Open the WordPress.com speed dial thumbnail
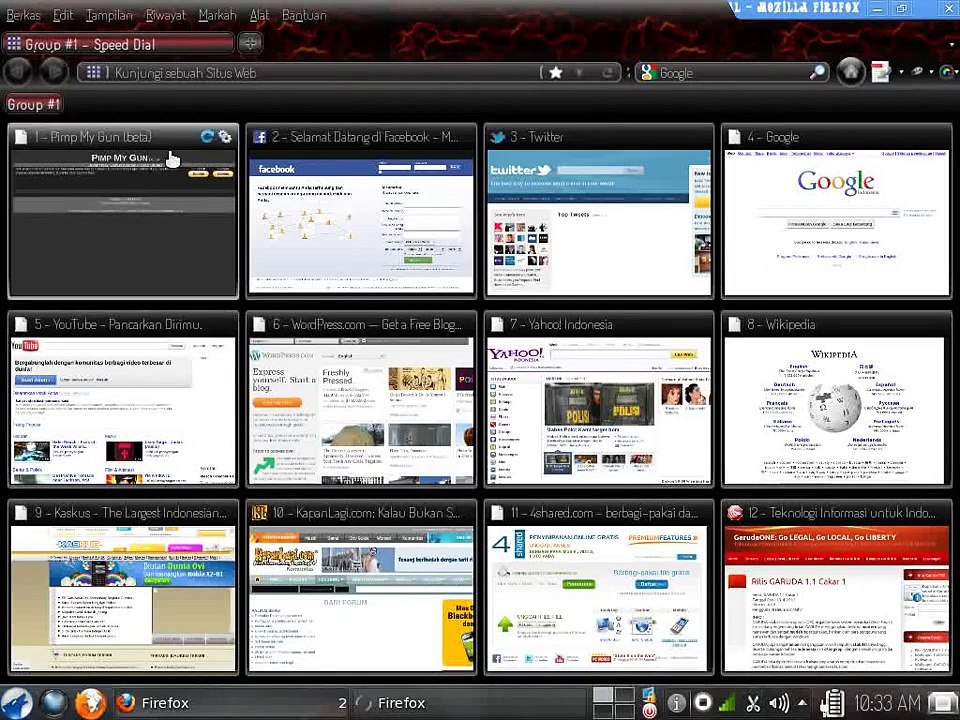Image resolution: width=960 pixels, height=720 pixels. coord(361,411)
